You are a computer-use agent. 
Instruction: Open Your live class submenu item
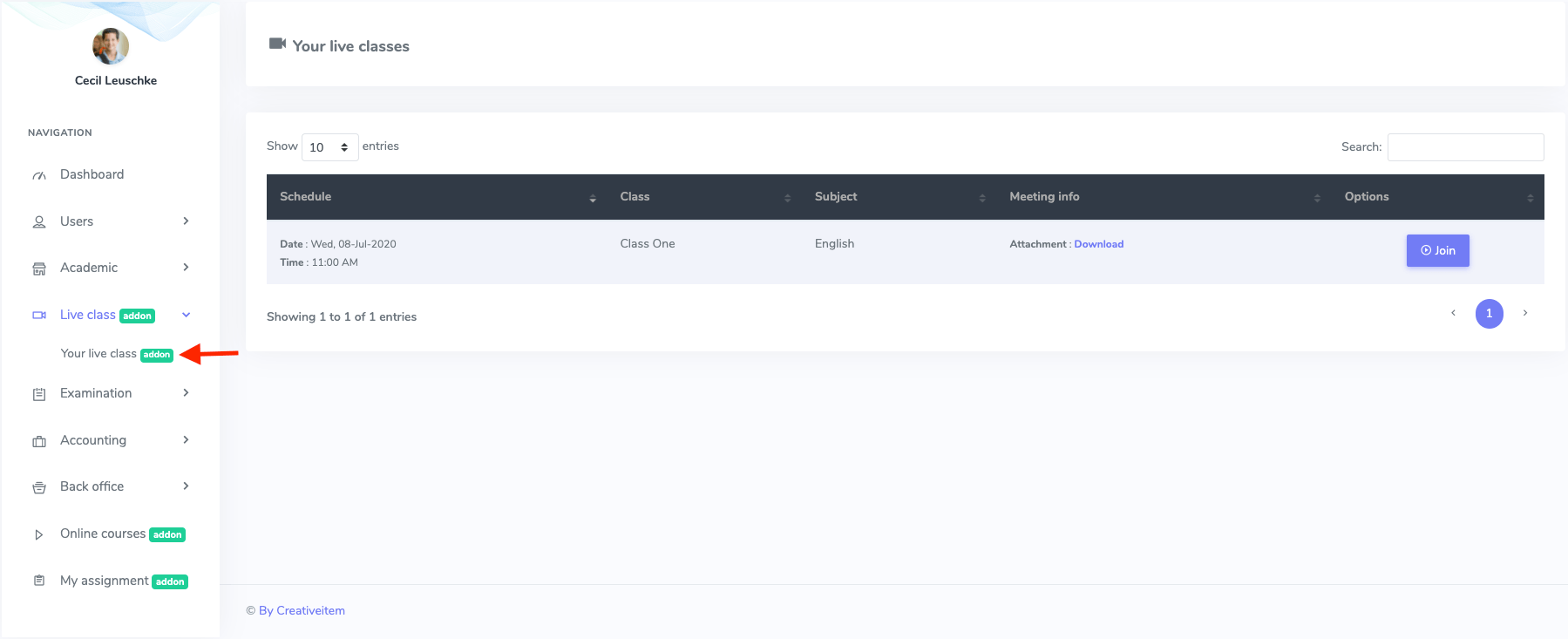(98, 354)
